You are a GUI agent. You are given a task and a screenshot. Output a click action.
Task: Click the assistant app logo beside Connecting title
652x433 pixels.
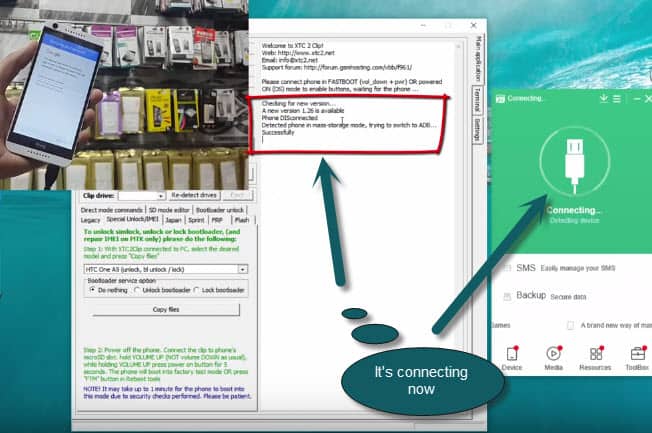500,99
